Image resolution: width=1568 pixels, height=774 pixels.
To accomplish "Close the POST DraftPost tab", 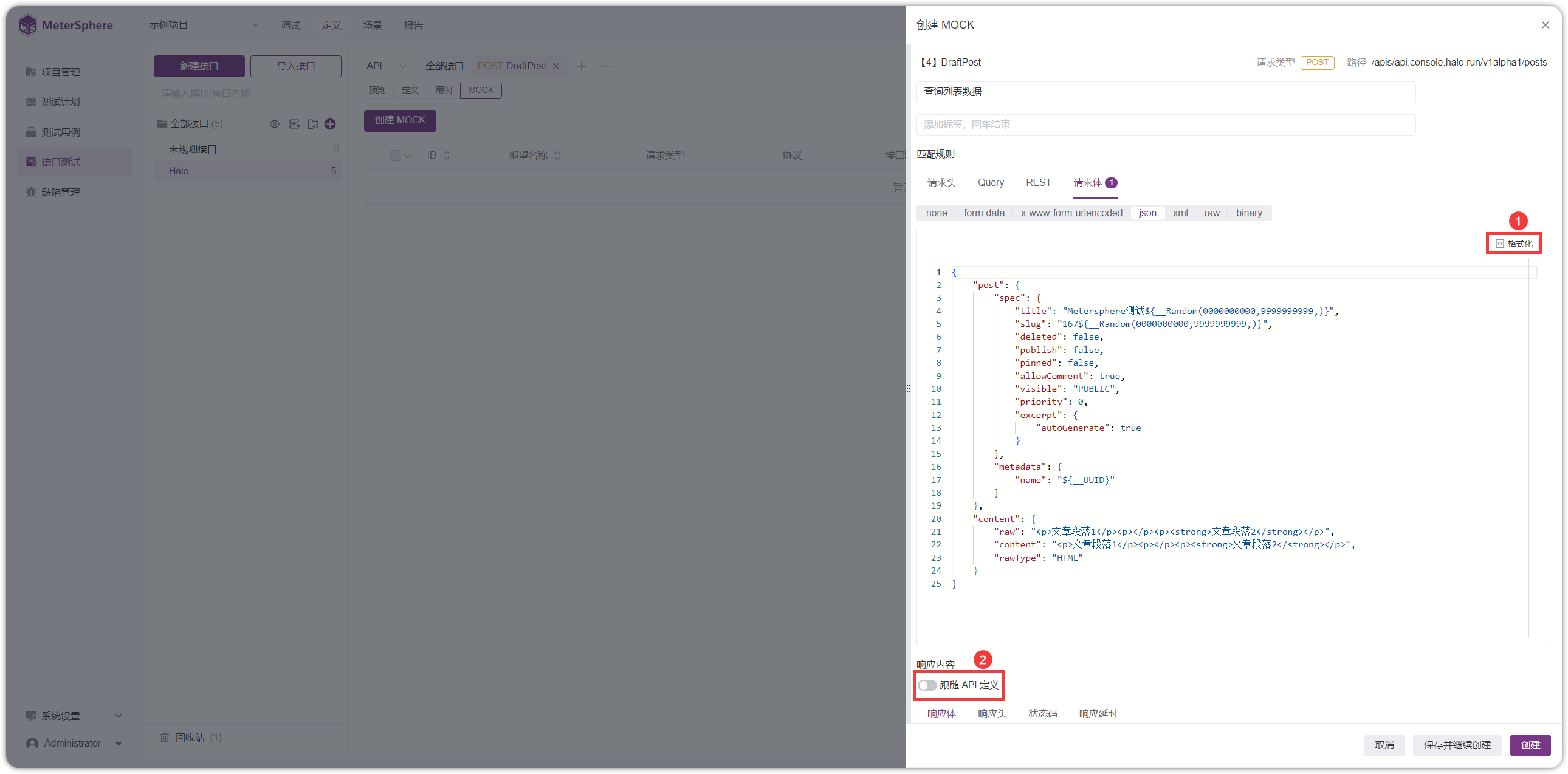I will click(555, 66).
